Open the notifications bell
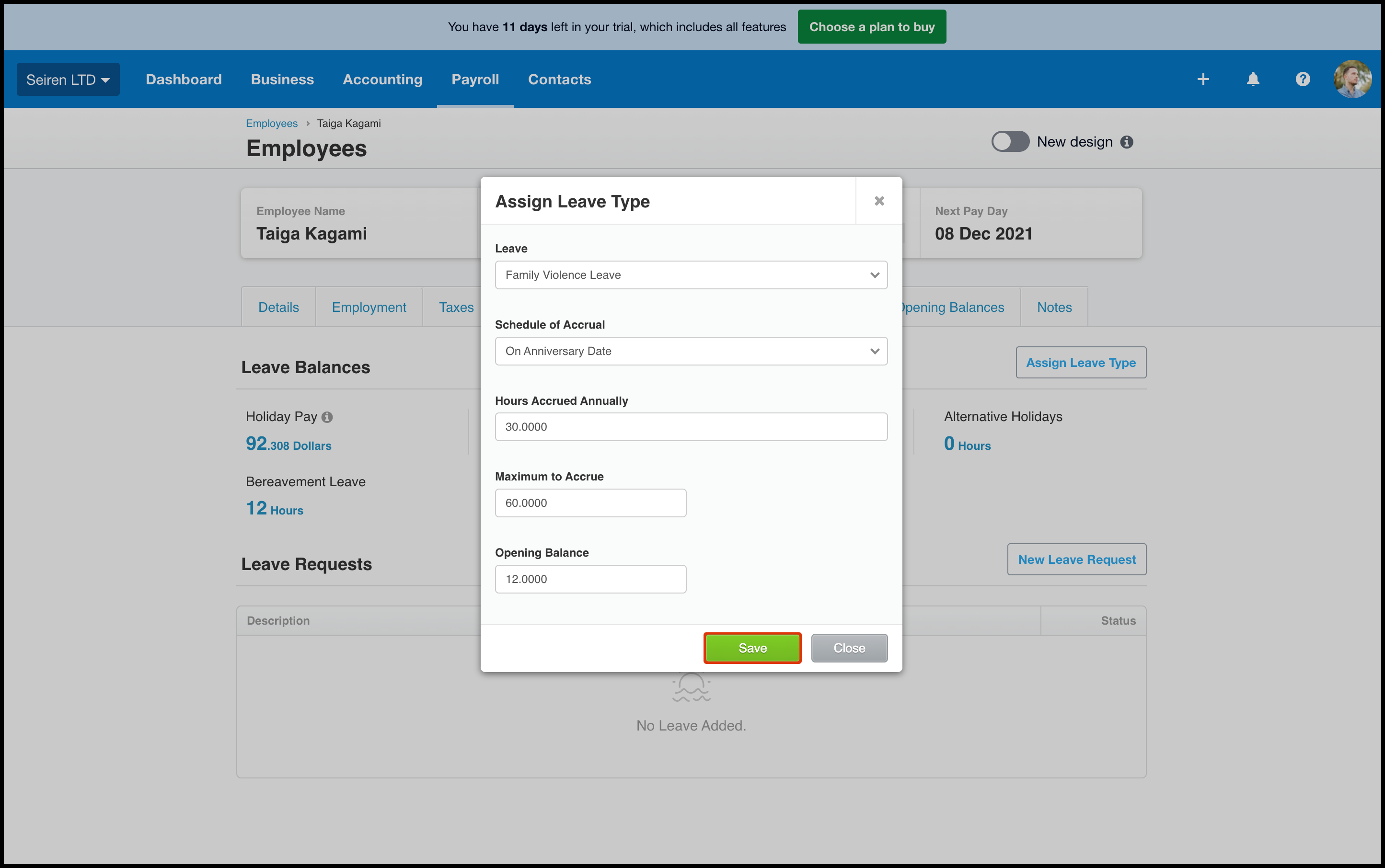Screen dimensions: 1385x868 pos(1253,79)
